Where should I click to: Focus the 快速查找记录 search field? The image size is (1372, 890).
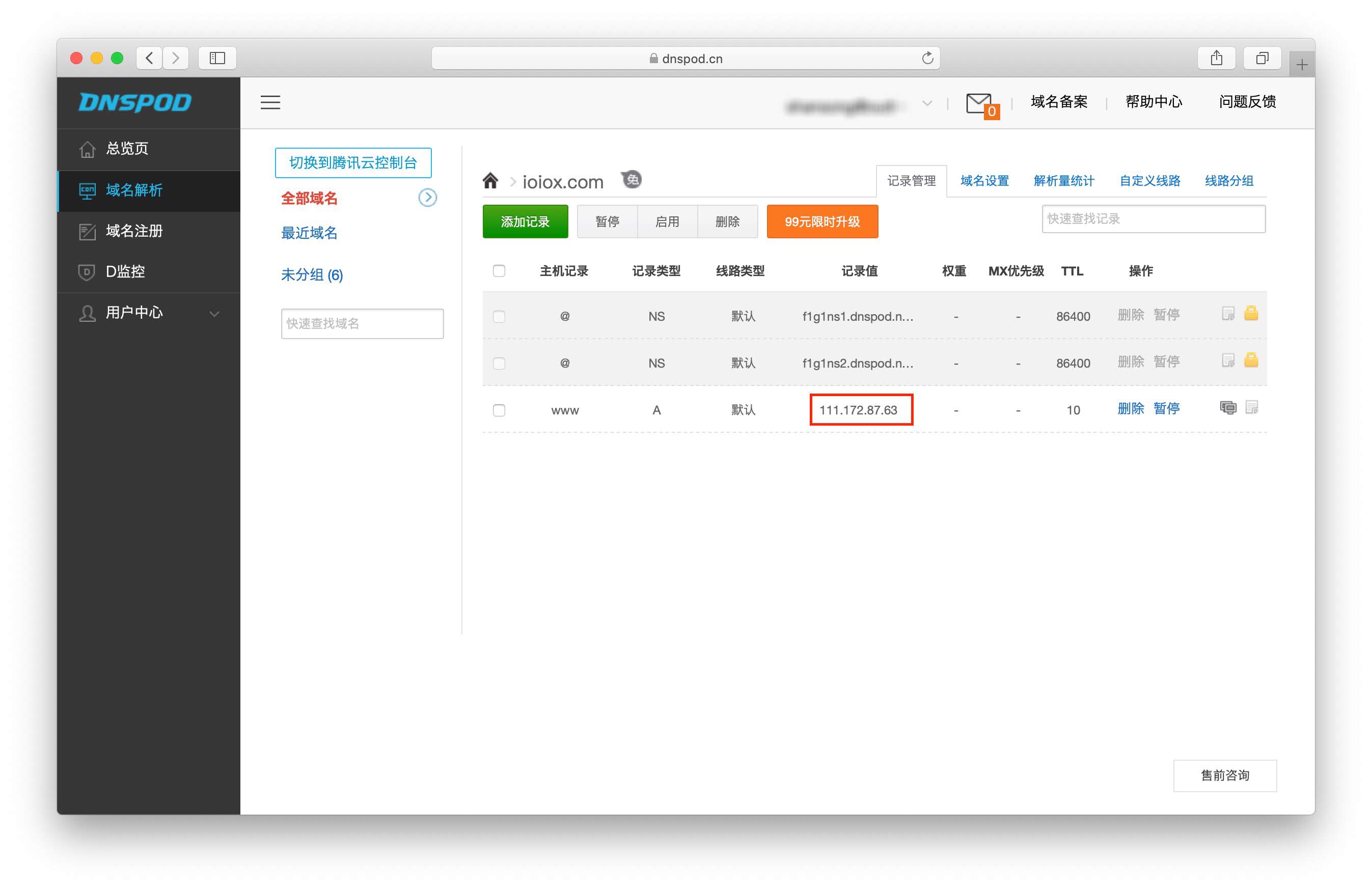(1153, 219)
